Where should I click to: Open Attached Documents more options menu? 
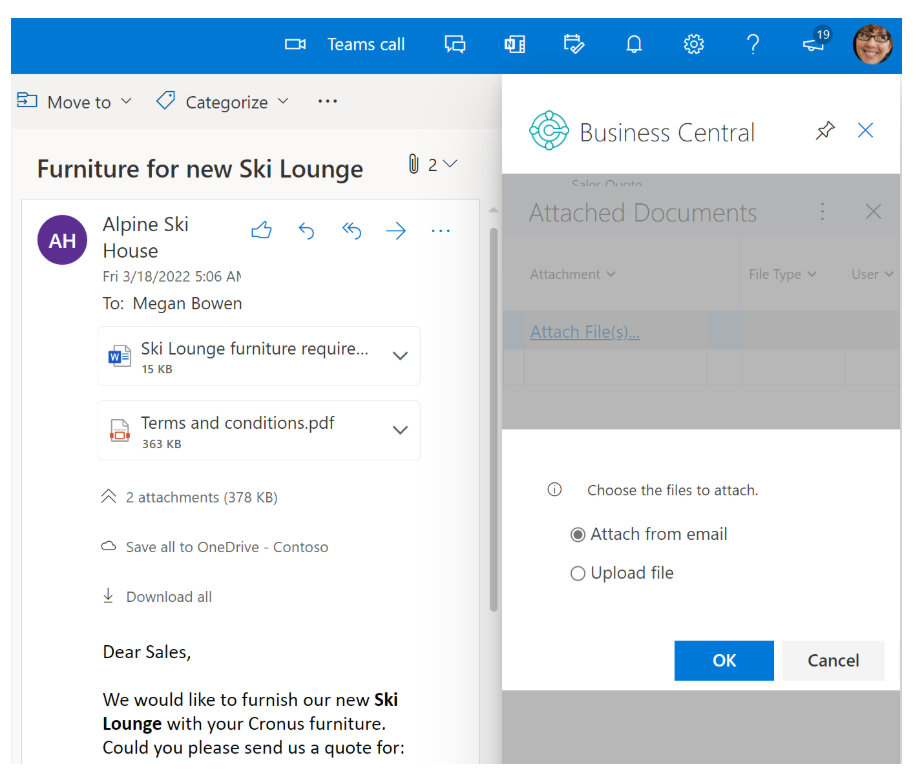(822, 211)
